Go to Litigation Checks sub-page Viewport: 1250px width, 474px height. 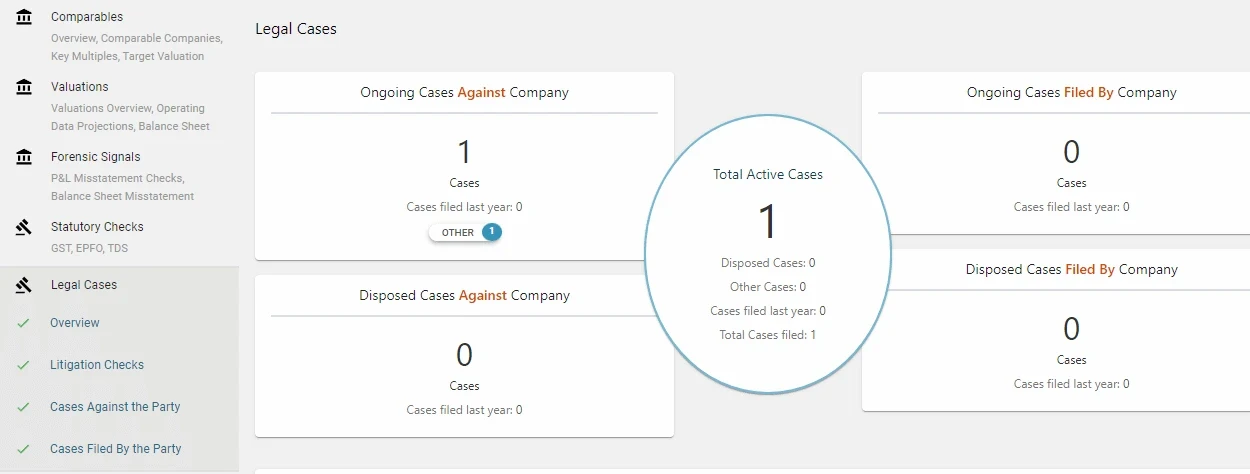(x=97, y=365)
